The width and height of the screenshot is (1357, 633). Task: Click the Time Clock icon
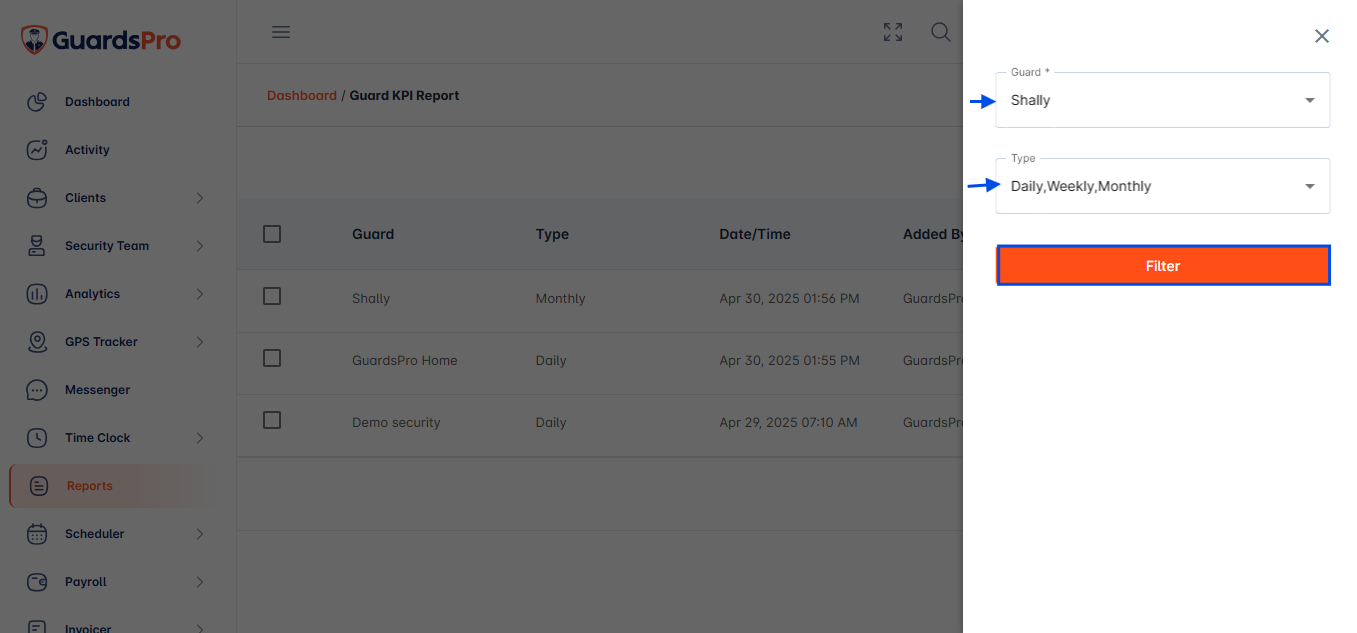(x=37, y=438)
